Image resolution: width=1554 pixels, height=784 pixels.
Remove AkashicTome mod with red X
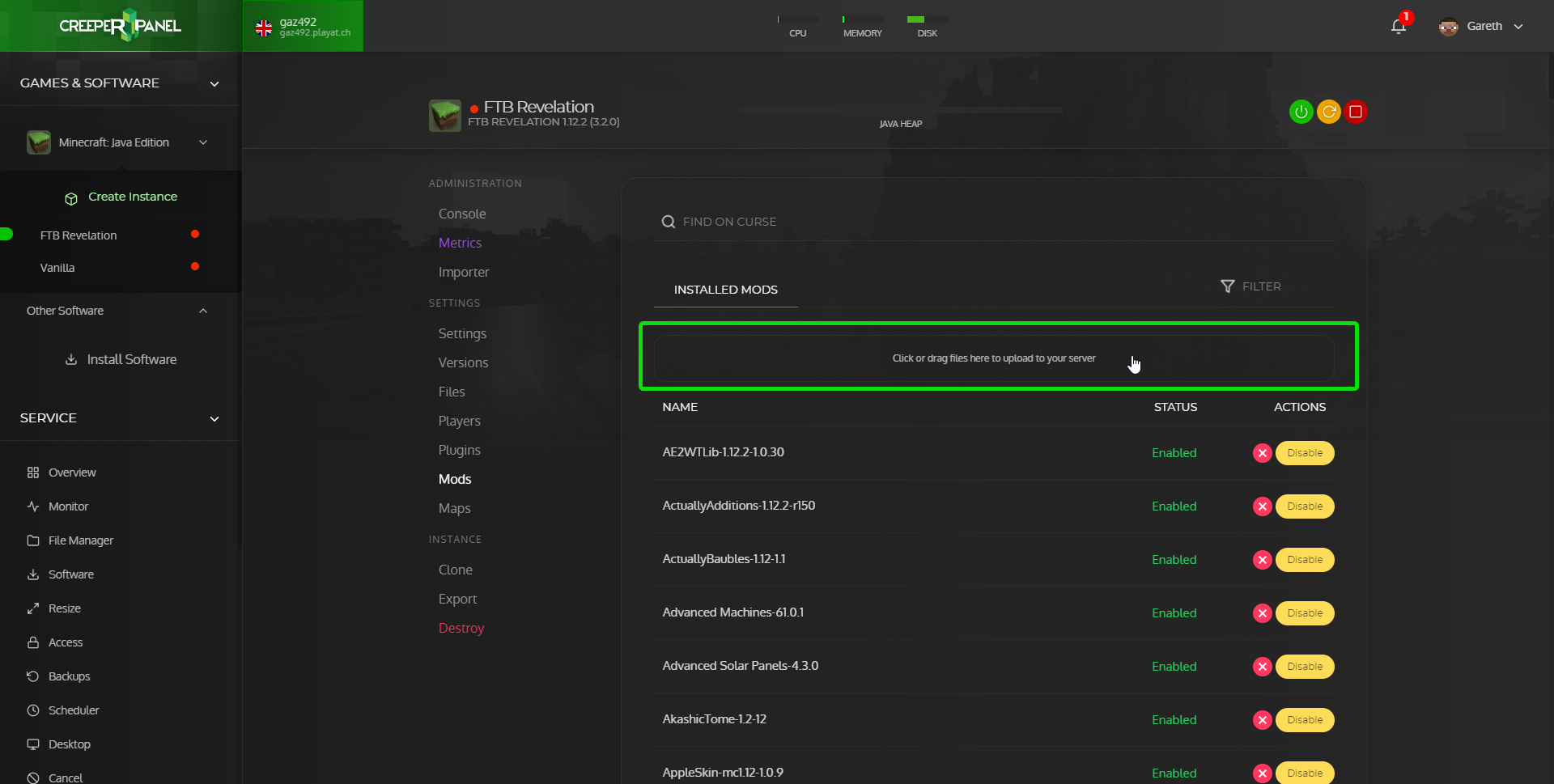tap(1262, 720)
